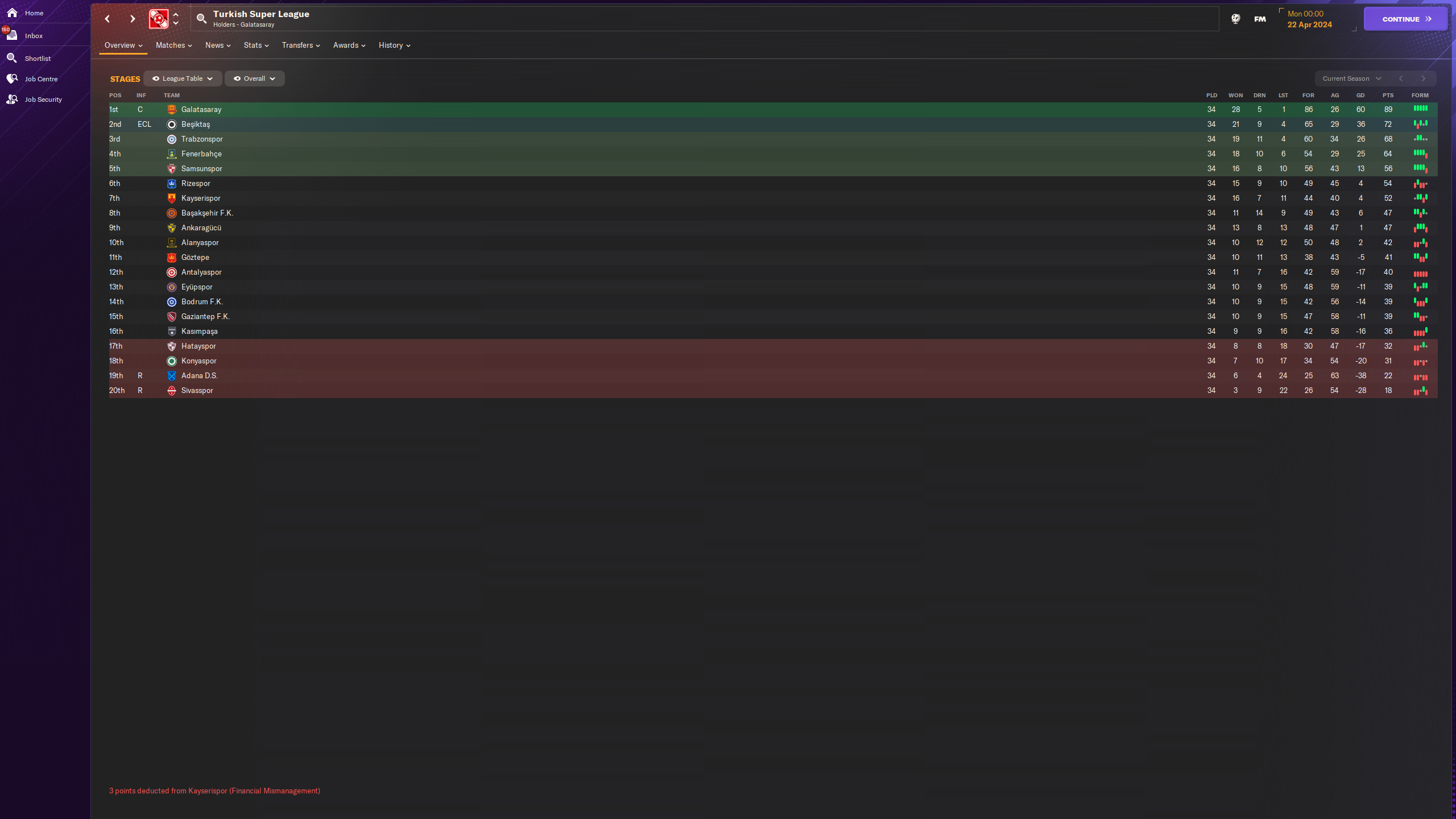Click the forward navigation arrow icon
1456x819 pixels.
pyautogui.click(x=132, y=19)
